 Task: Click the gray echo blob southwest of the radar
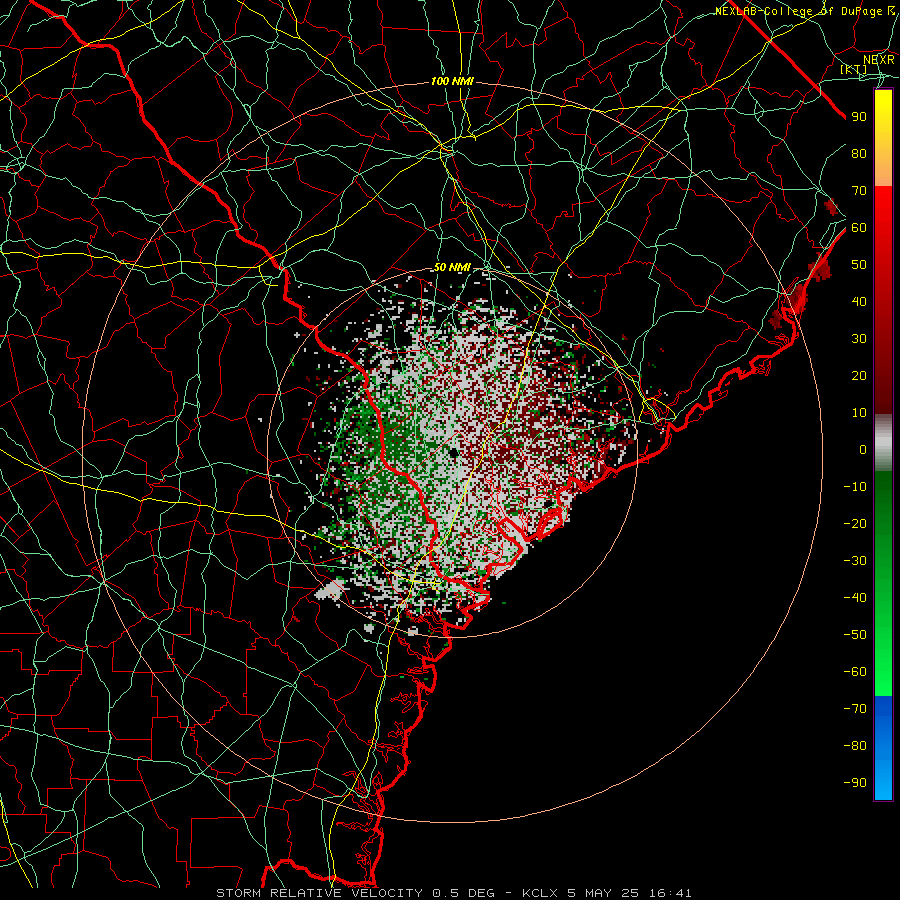pos(330,589)
